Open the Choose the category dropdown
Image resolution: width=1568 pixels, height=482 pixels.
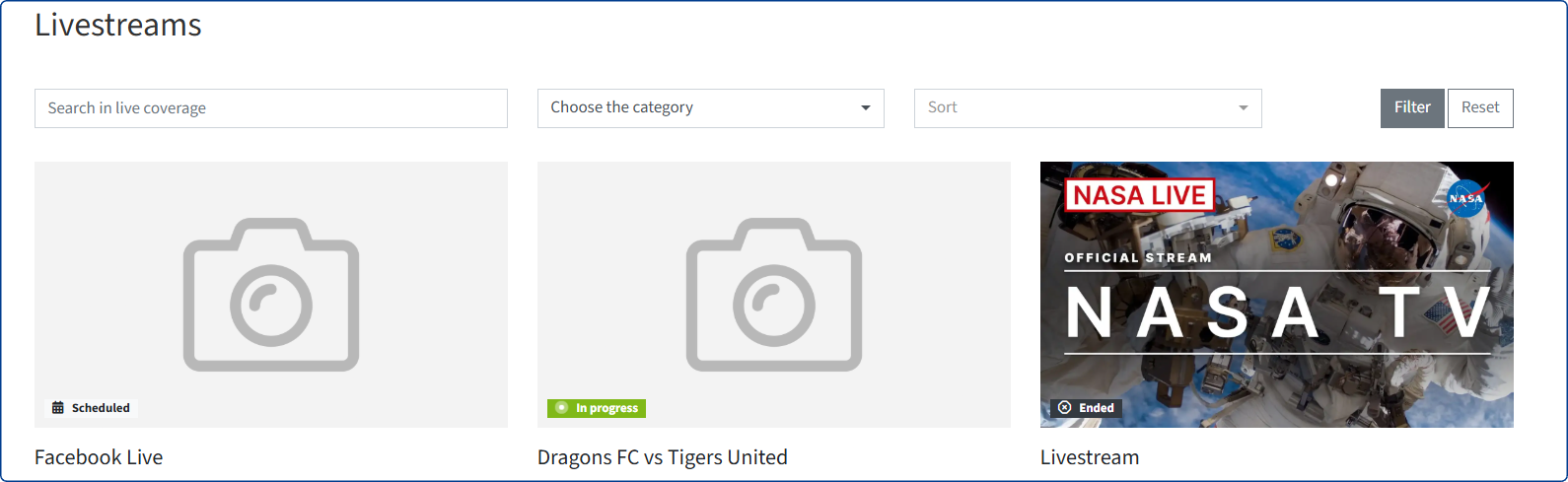[x=710, y=108]
